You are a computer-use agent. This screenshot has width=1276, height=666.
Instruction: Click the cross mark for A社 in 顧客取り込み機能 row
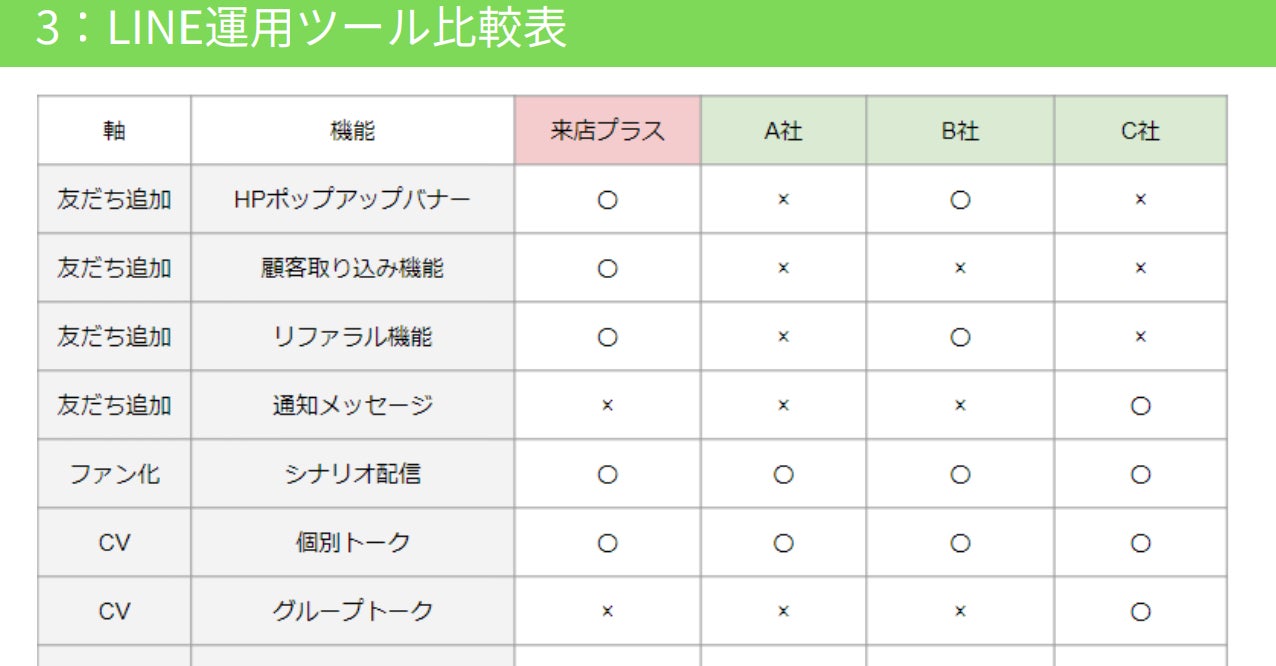click(x=783, y=268)
